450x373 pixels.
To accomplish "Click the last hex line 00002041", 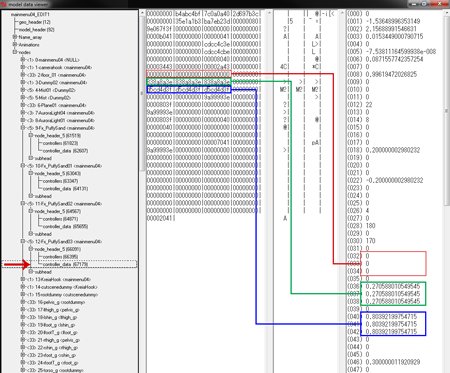I will (161, 218).
